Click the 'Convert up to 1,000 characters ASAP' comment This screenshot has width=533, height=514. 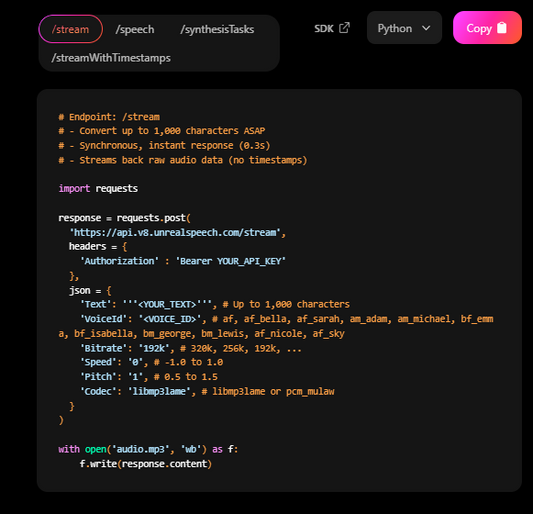(172, 131)
